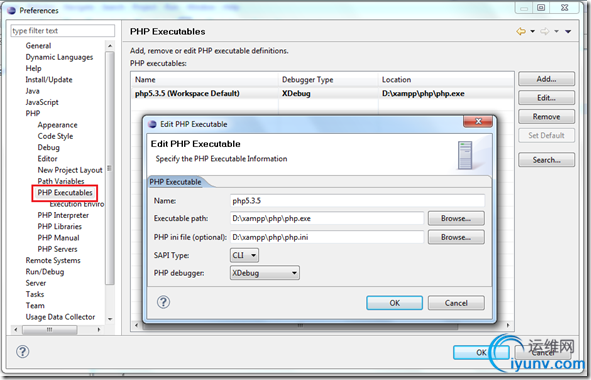Select JavaScript in the preferences tree

click(x=42, y=102)
